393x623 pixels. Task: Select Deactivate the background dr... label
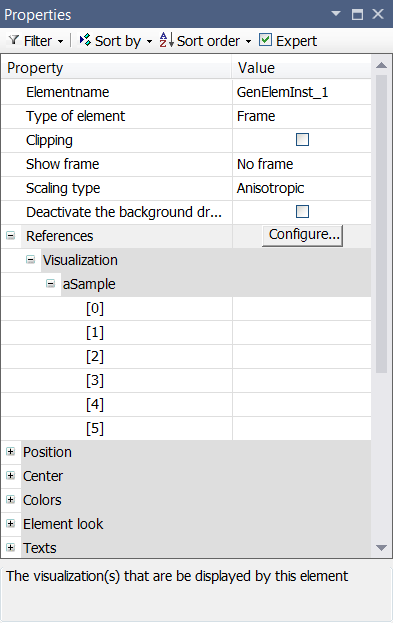tap(124, 212)
